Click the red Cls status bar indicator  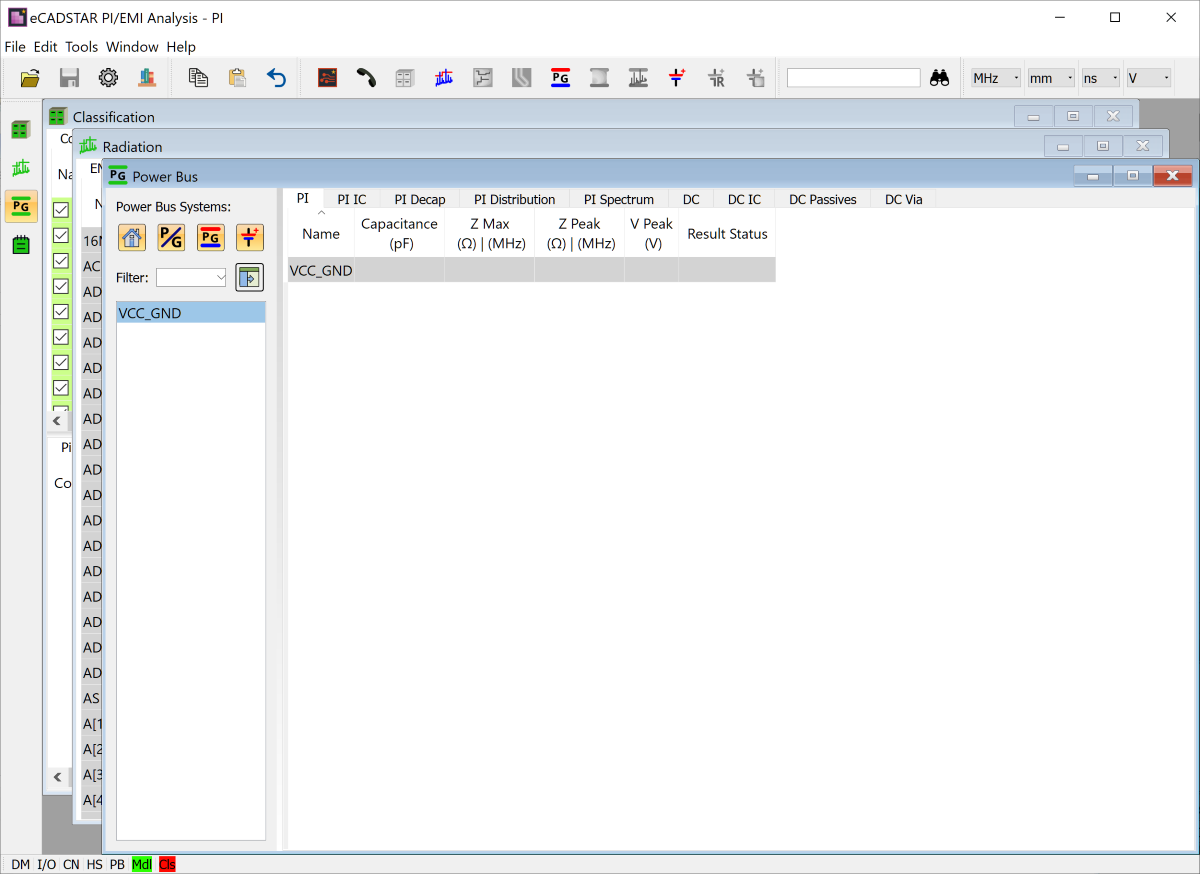[166, 864]
